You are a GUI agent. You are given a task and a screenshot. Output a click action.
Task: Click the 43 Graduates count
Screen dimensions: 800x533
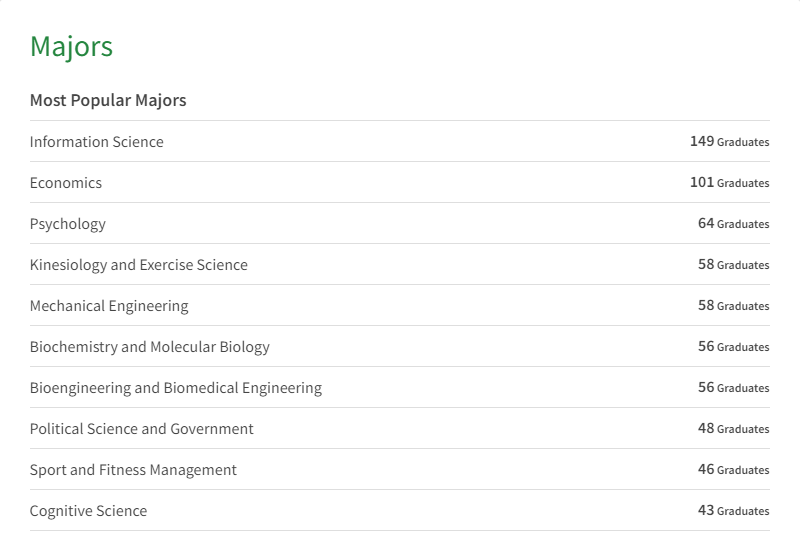[x=734, y=510]
